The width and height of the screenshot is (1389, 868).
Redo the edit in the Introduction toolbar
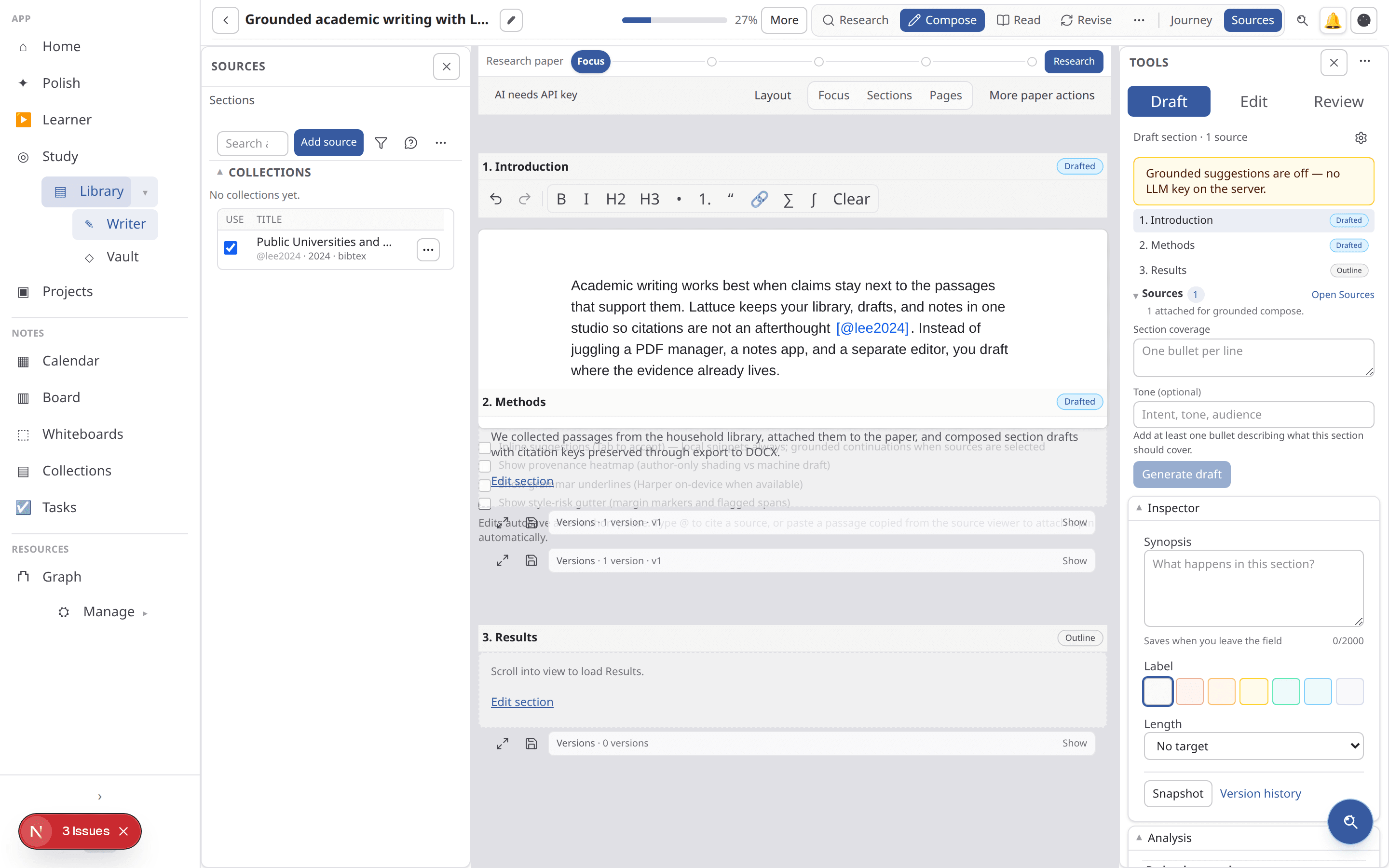click(524, 199)
